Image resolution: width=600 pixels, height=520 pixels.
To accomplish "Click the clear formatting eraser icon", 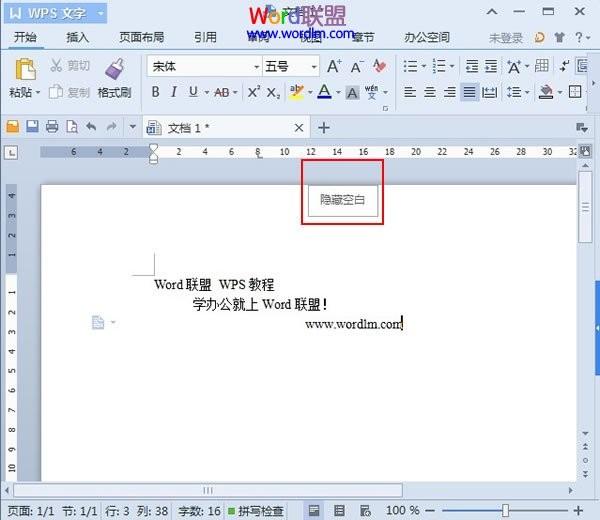I will point(379,66).
